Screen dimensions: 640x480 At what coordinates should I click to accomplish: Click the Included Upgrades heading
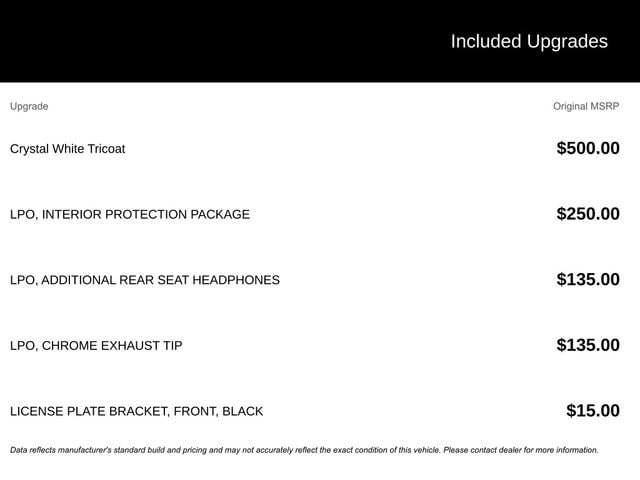[529, 41]
